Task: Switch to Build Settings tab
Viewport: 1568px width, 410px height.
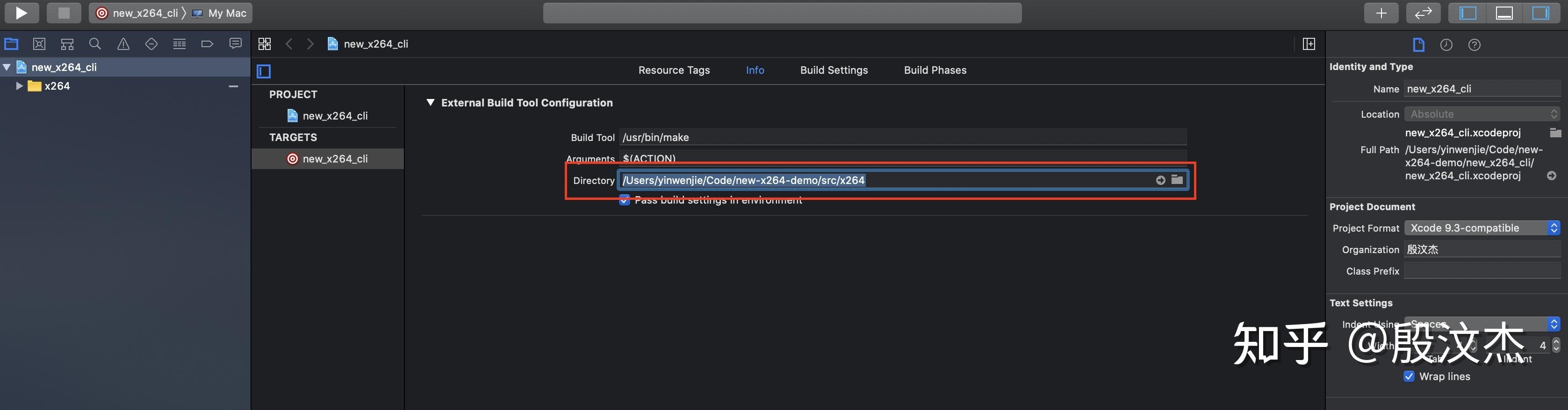Action: click(833, 70)
